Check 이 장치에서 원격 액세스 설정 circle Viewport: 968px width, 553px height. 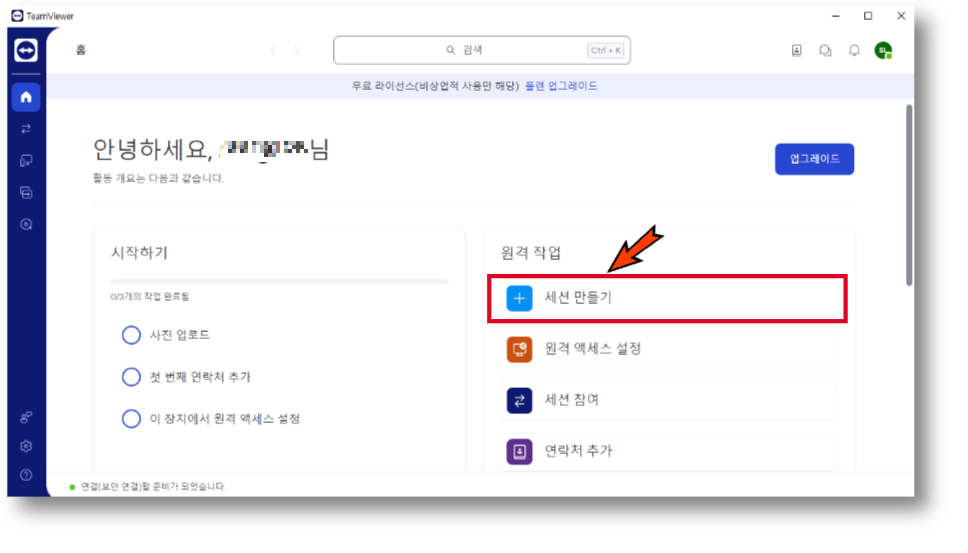131,418
